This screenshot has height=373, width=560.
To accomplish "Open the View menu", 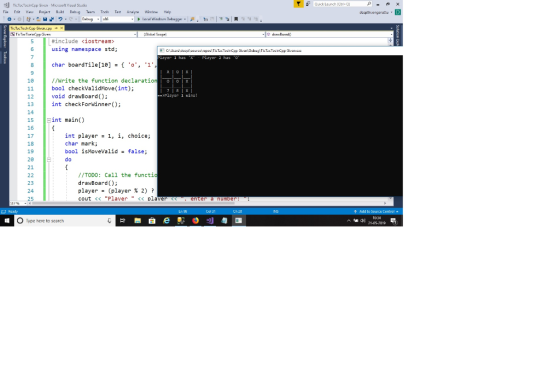I will tap(30, 12).
